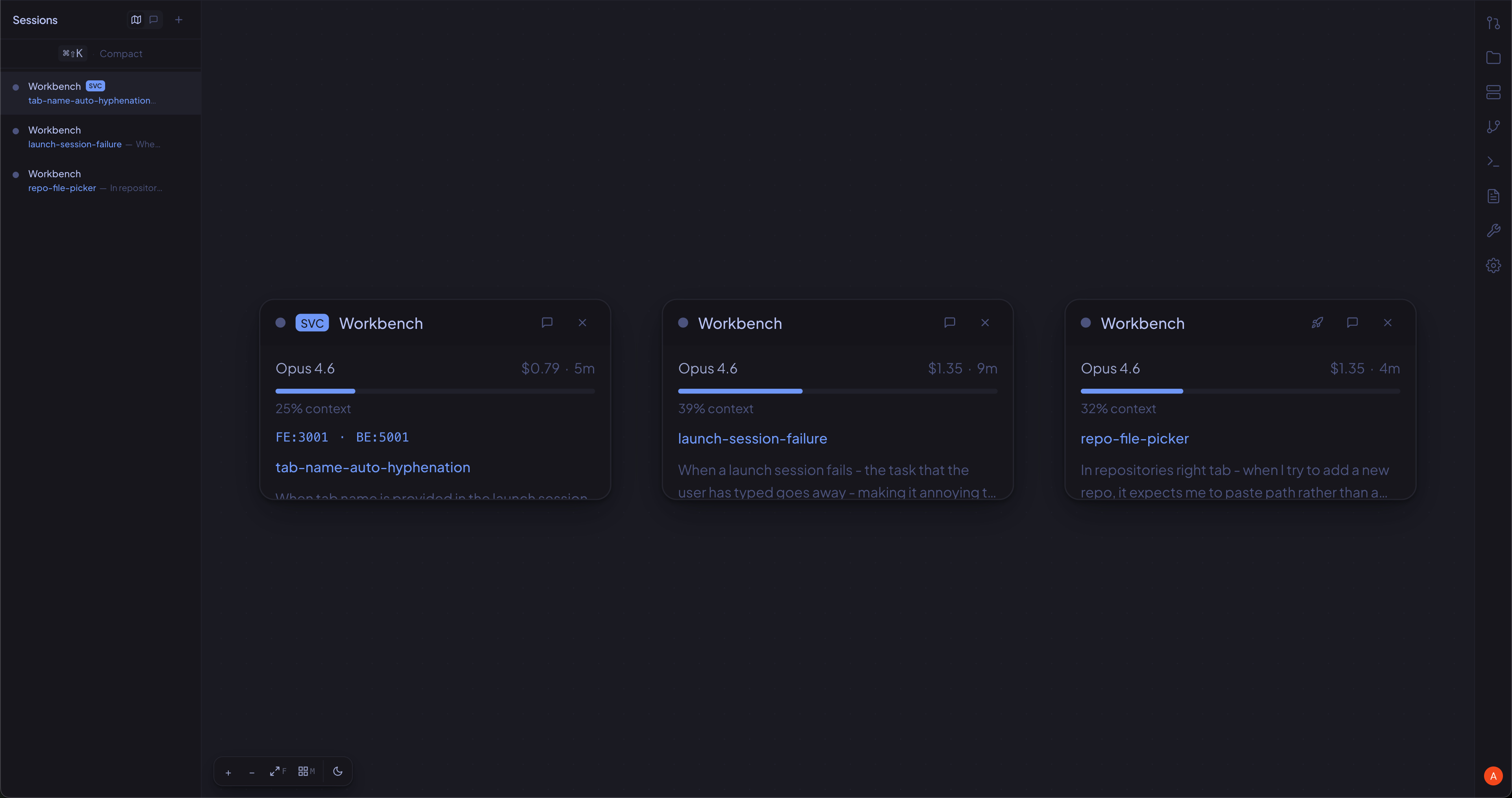Viewport: 1512px width, 798px height.
Task: Create a new session with the plus button
Action: click(x=178, y=19)
